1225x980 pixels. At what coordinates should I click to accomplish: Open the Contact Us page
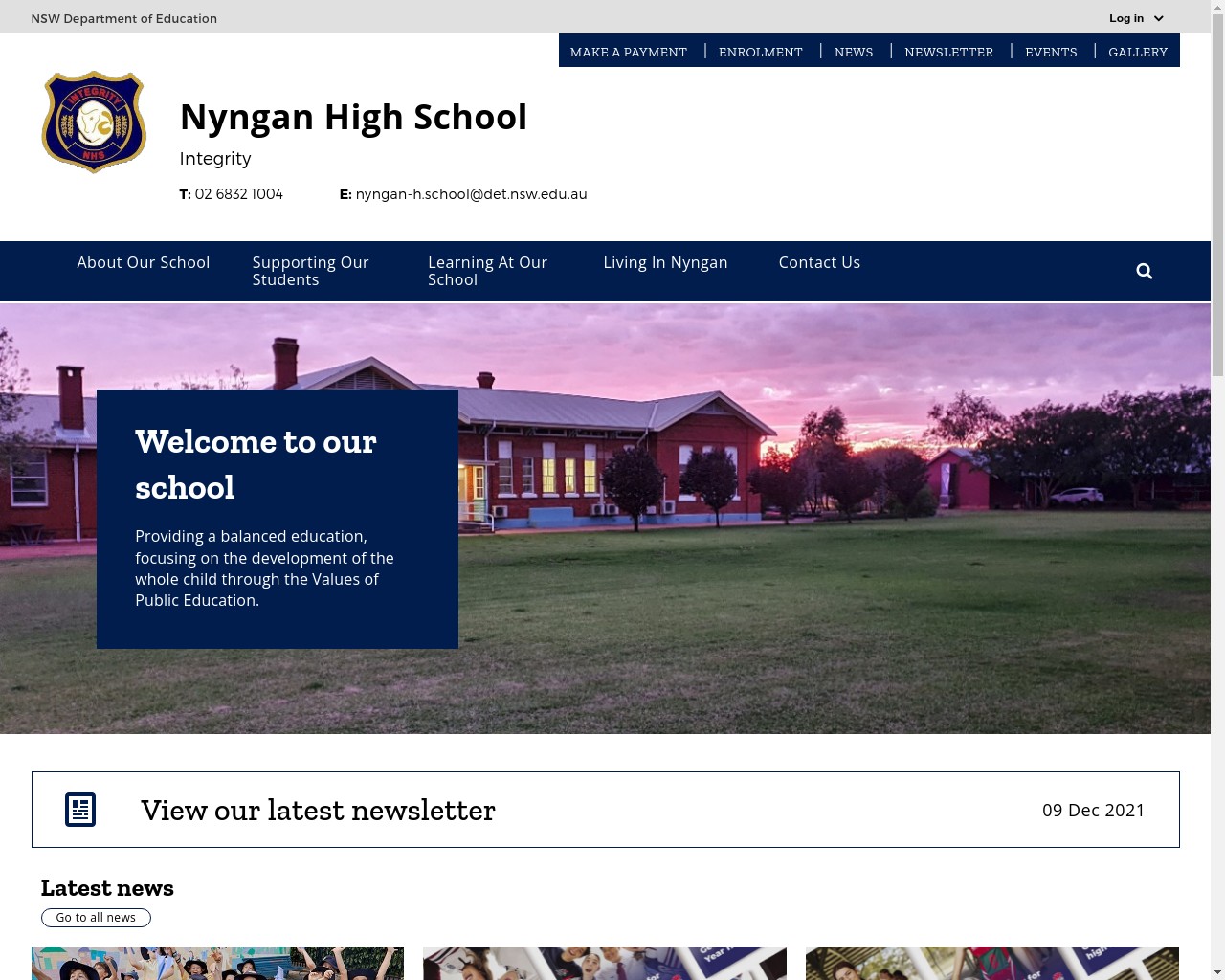coord(819,262)
